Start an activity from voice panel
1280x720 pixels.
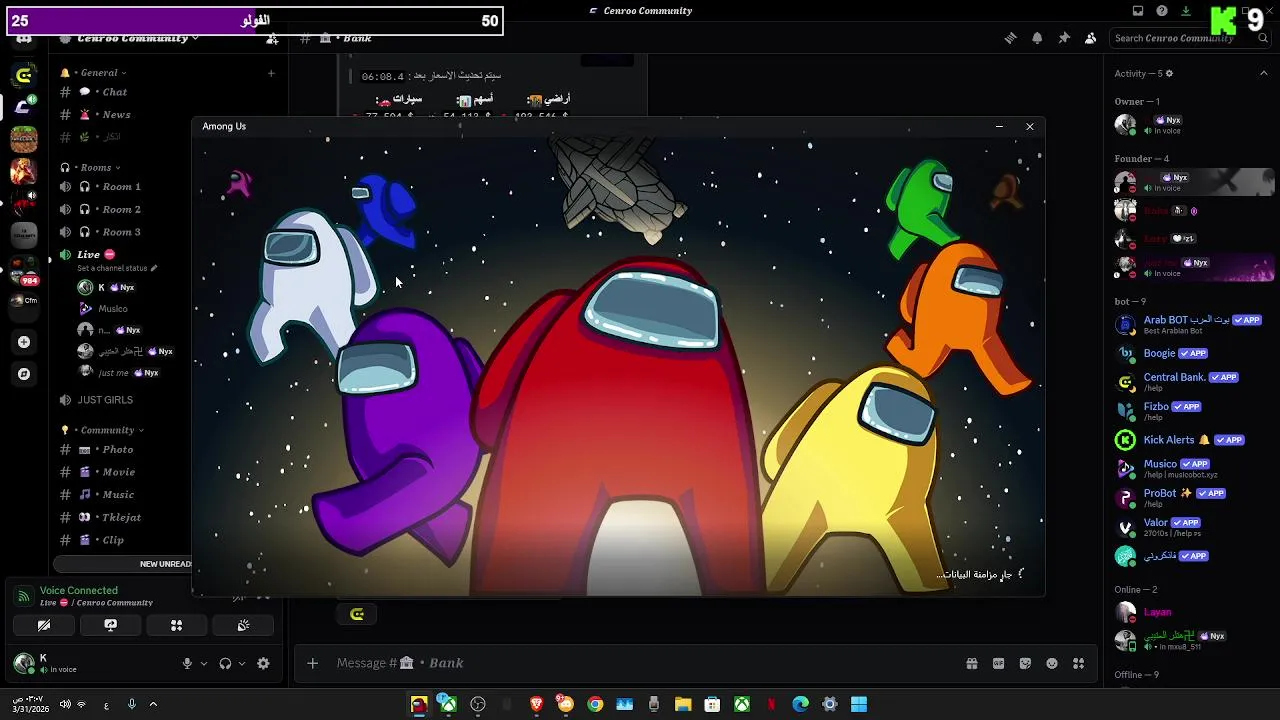(x=176, y=625)
